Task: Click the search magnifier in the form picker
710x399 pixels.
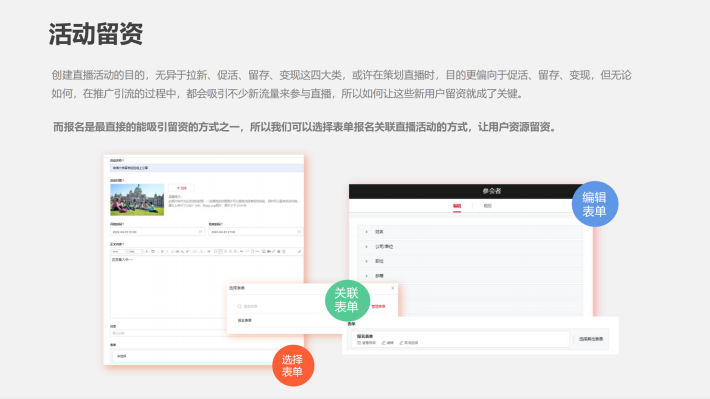Action: pyautogui.click(x=240, y=307)
